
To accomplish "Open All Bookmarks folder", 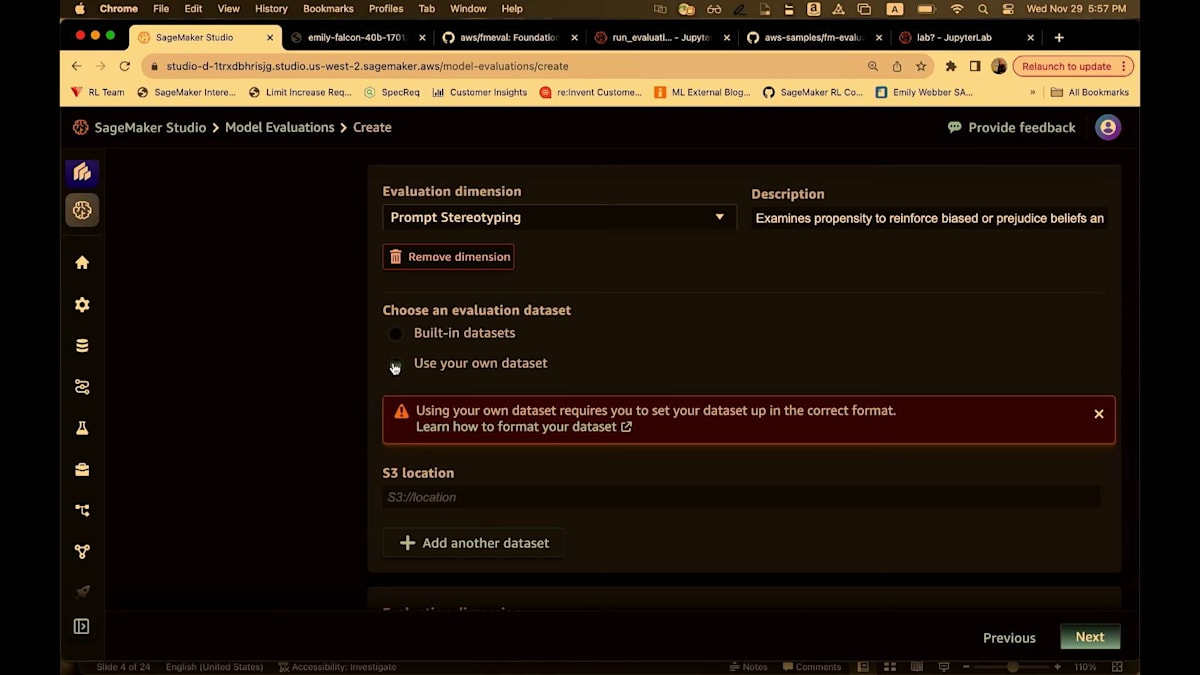I will click(x=1090, y=92).
